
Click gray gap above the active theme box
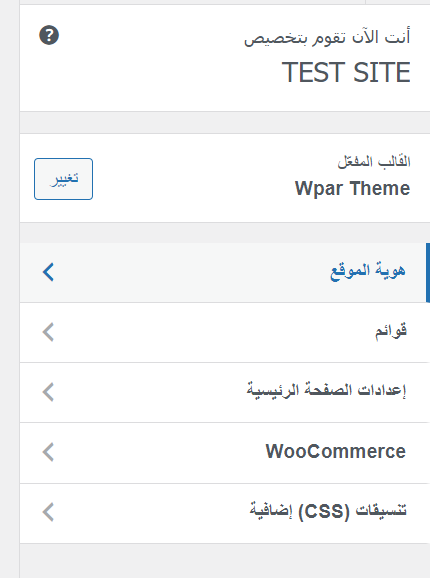tap(225, 123)
